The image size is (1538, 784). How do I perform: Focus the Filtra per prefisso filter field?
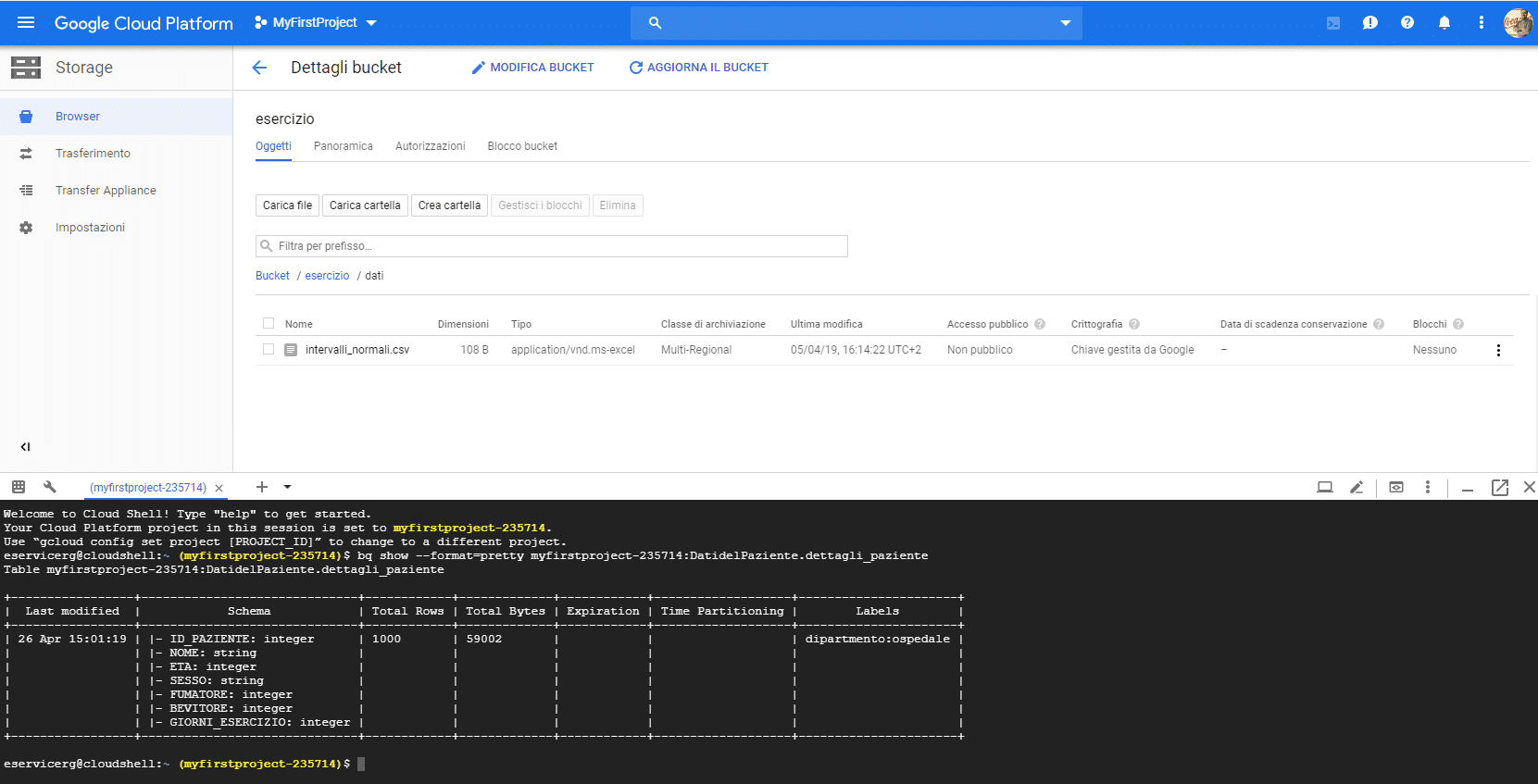552,246
